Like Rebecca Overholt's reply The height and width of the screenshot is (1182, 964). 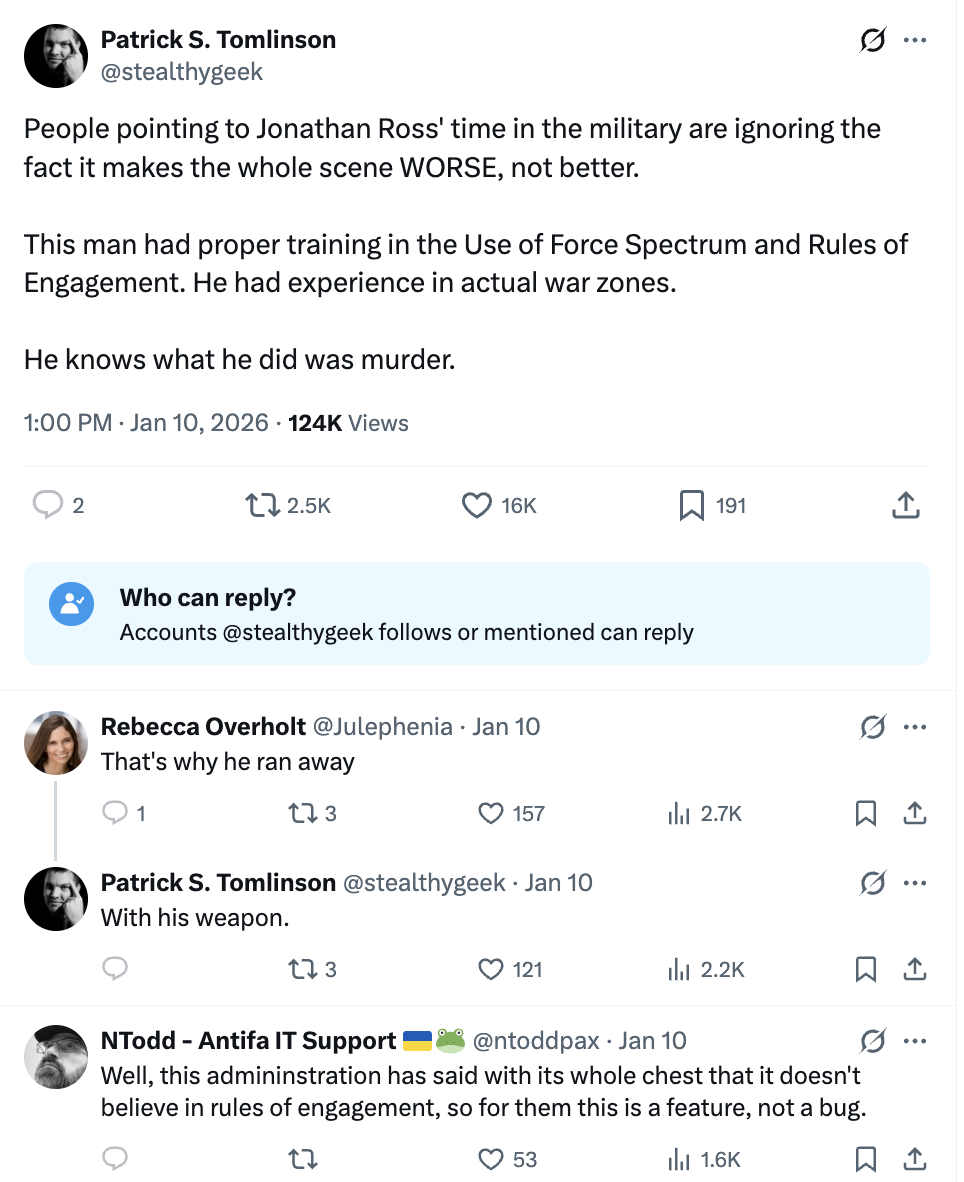[x=491, y=814]
